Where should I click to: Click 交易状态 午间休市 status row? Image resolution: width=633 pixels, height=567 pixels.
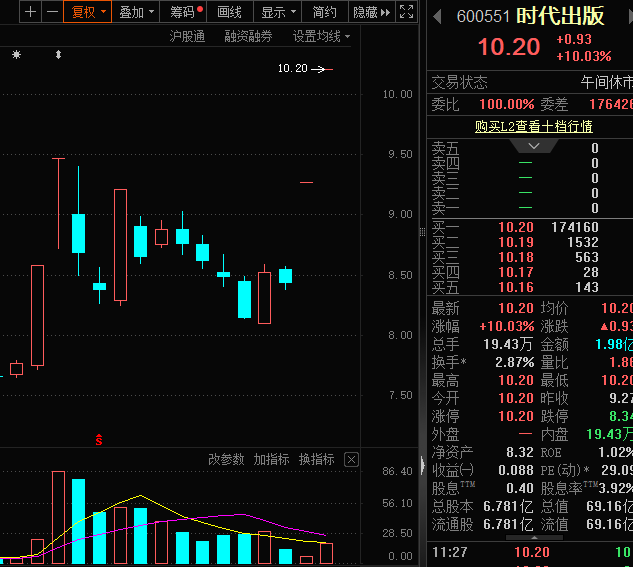coord(532,83)
